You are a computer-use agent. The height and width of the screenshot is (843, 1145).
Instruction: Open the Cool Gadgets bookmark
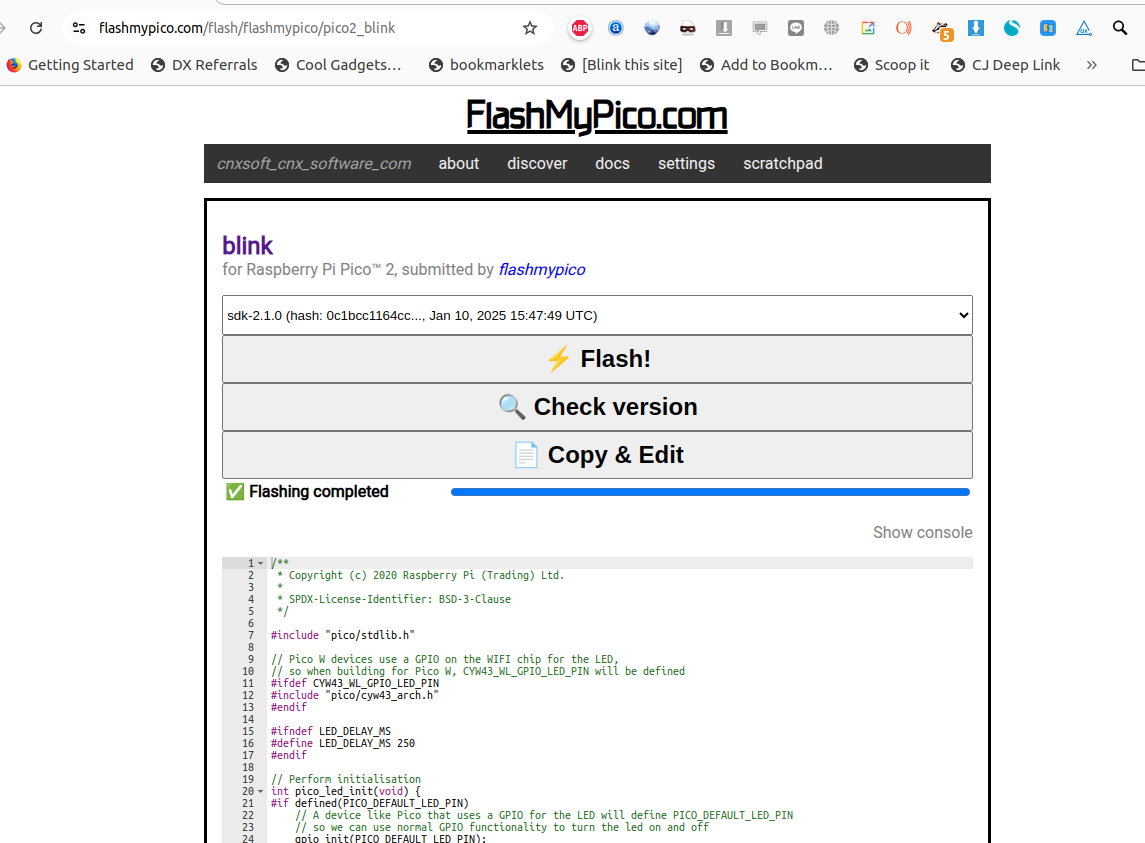(x=338, y=65)
